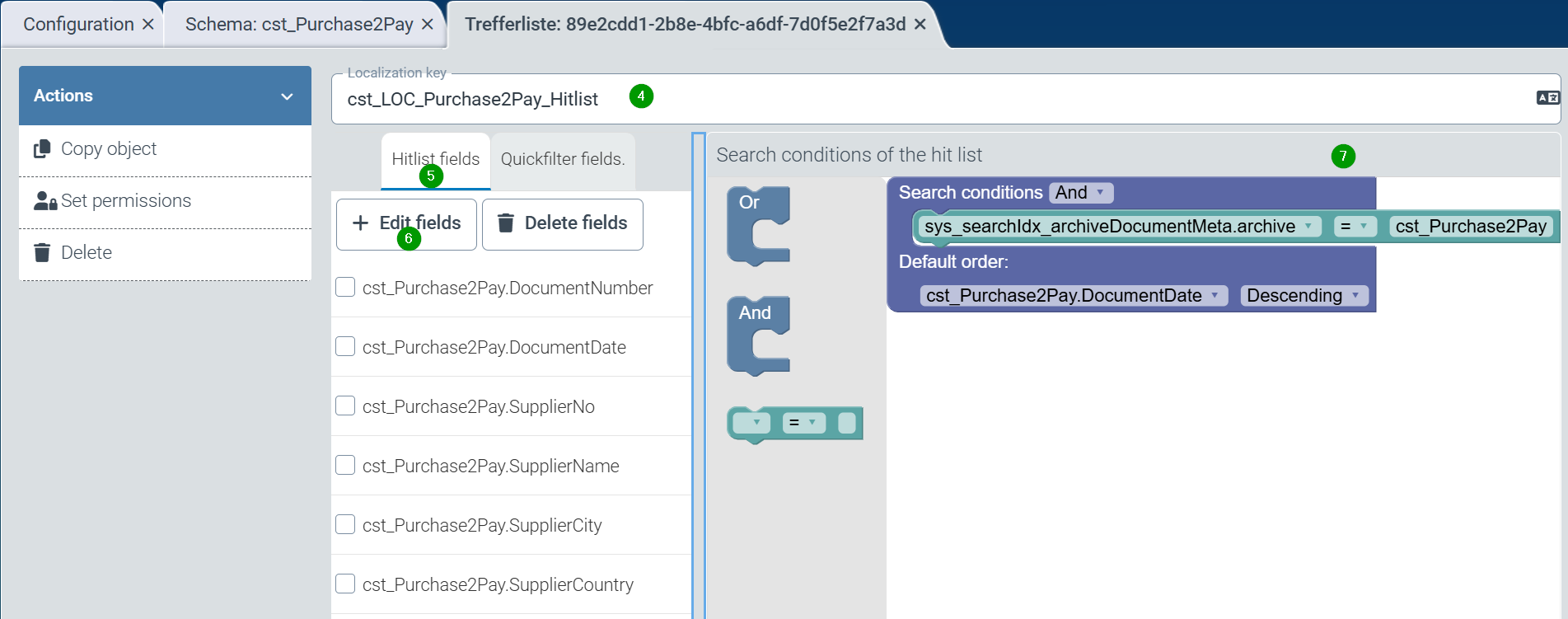Select the And block in toolbox
This screenshot has height=619, width=1568.
pos(757,335)
